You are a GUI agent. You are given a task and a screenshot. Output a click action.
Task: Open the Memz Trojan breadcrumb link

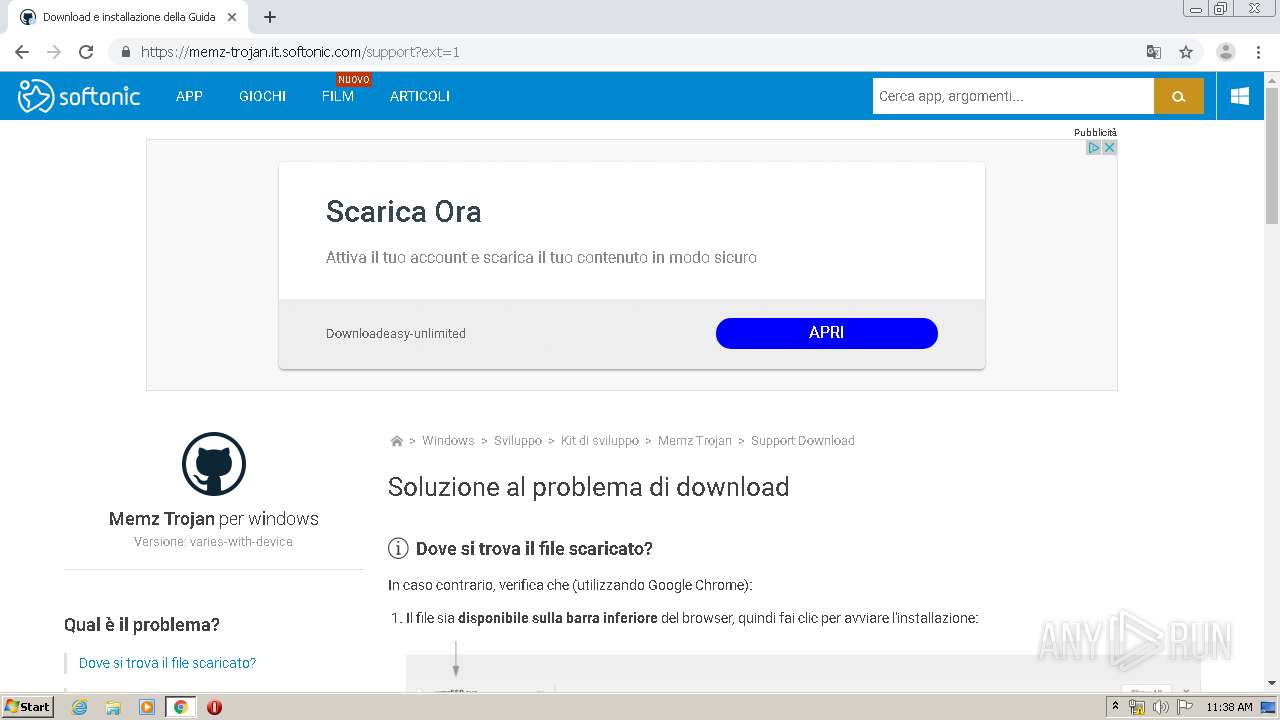pyautogui.click(x=695, y=441)
